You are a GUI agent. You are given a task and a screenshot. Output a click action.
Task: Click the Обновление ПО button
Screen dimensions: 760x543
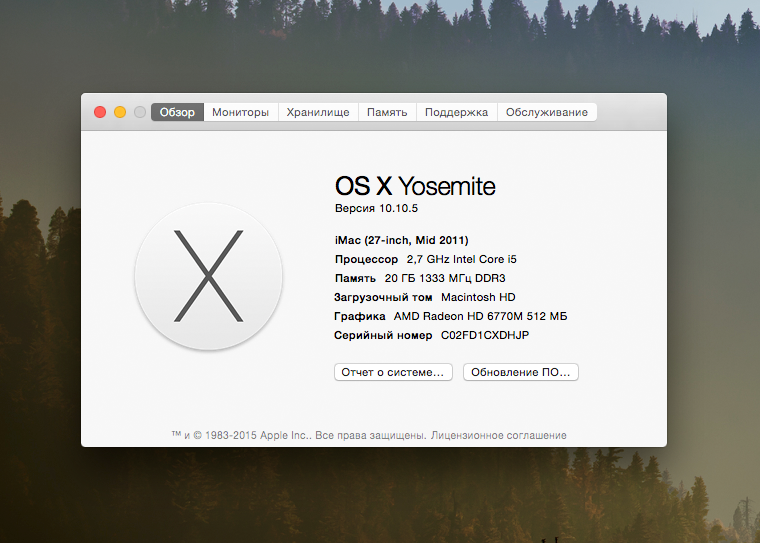point(520,372)
